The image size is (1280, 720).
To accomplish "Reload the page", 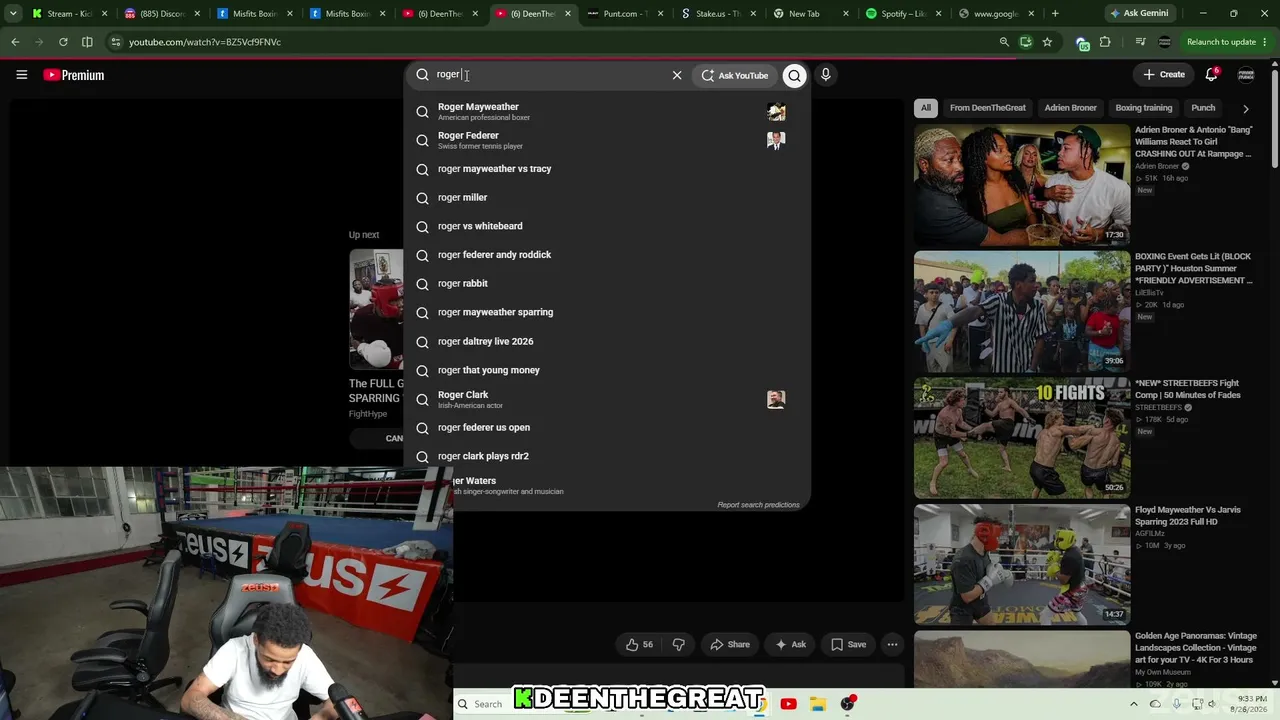I will pyautogui.click(x=63, y=42).
